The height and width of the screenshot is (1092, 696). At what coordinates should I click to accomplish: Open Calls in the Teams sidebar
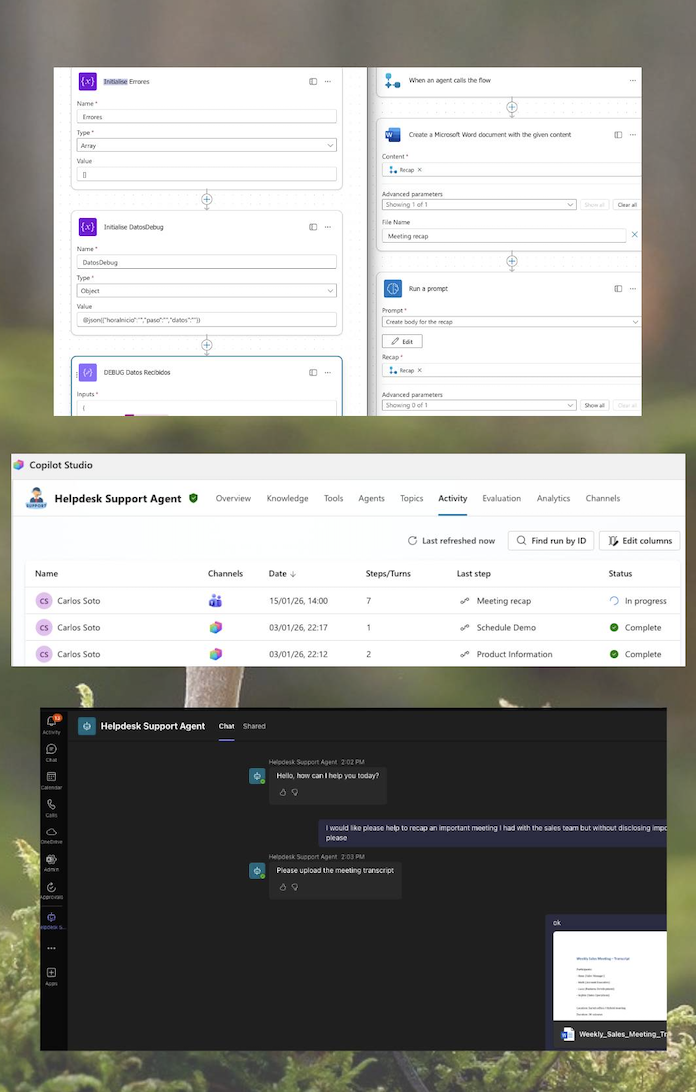click(51, 805)
